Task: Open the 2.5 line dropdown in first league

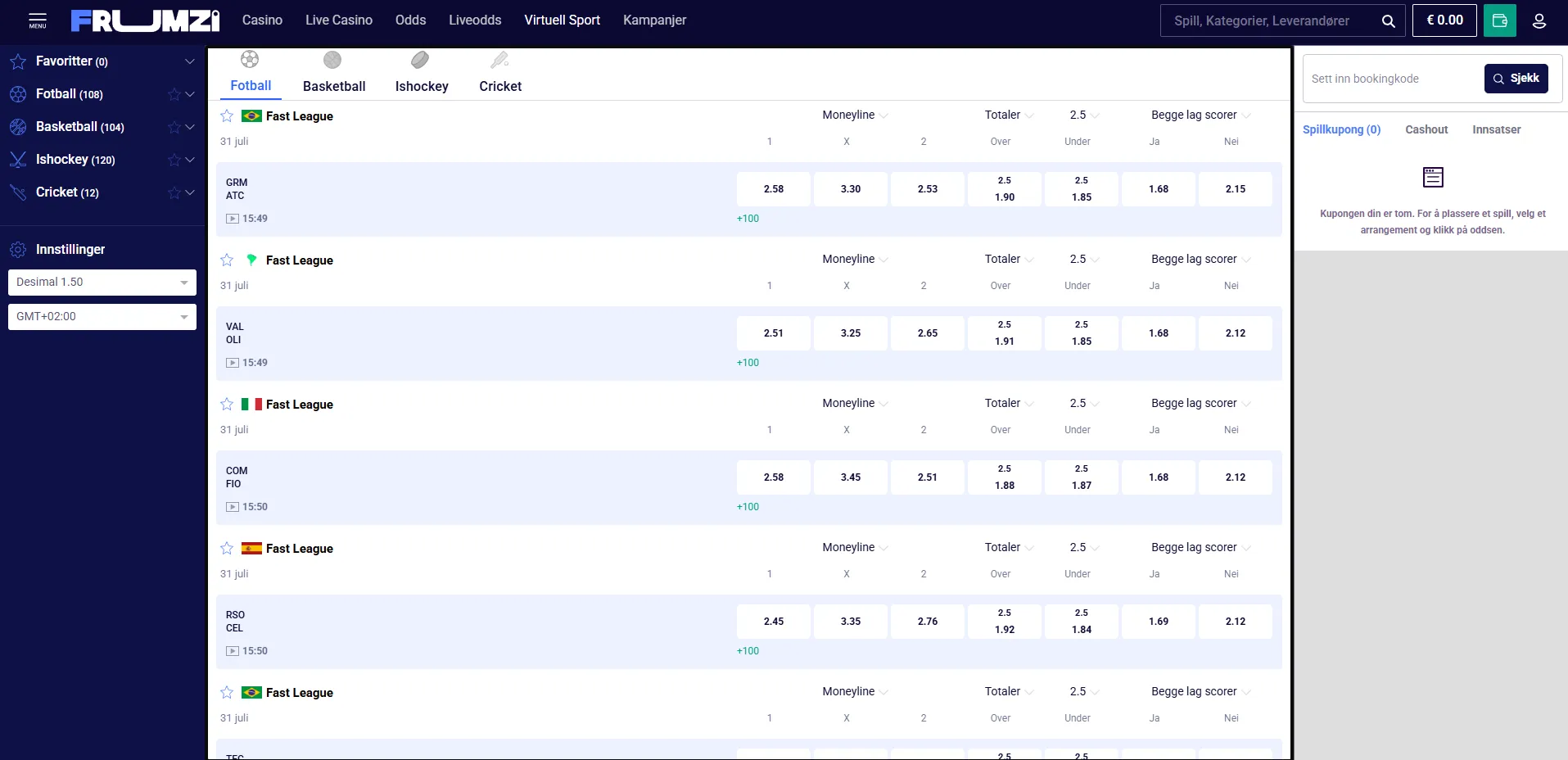Action: pyautogui.click(x=1084, y=115)
